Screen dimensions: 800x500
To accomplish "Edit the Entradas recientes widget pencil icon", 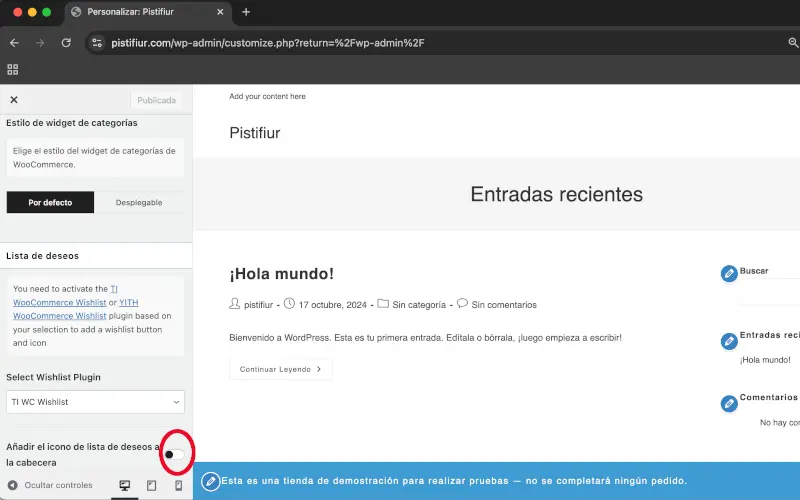I will coord(729,341).
